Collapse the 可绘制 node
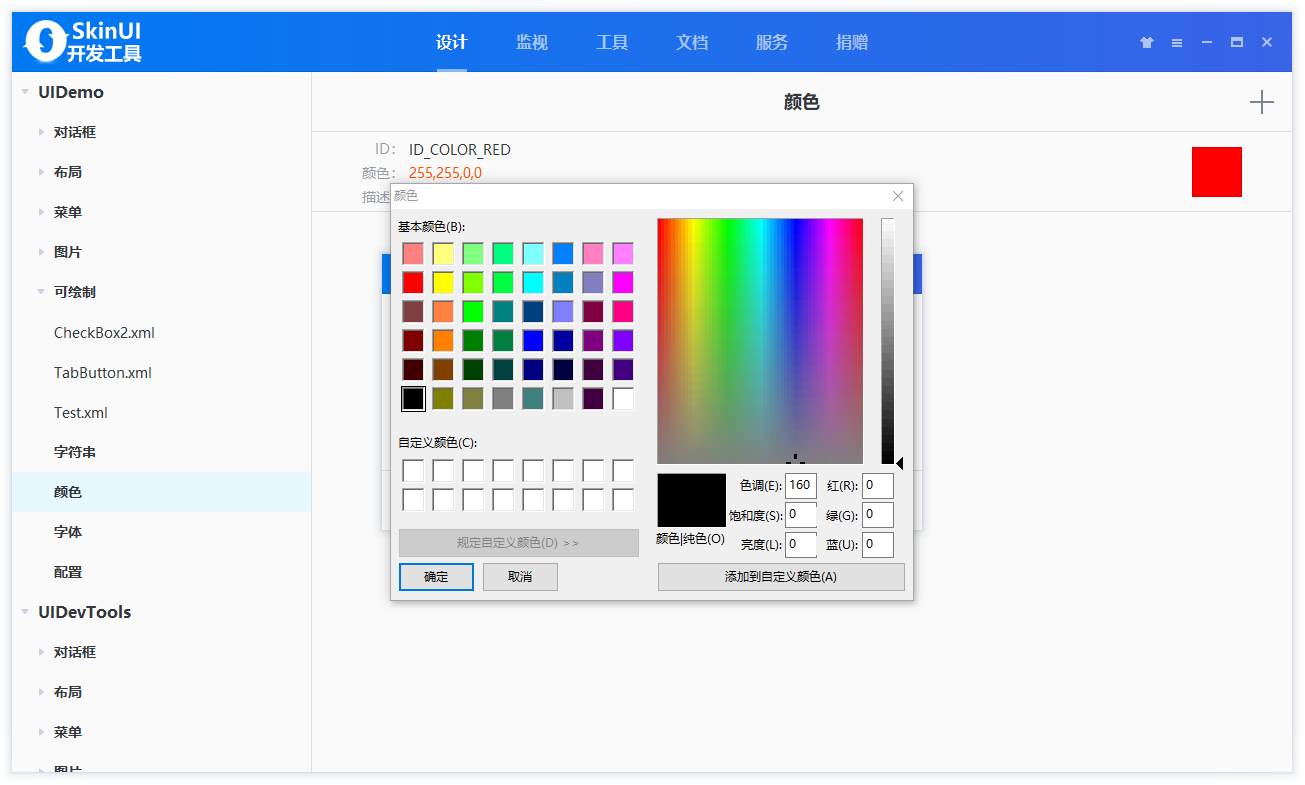 [x=41, y=292]
